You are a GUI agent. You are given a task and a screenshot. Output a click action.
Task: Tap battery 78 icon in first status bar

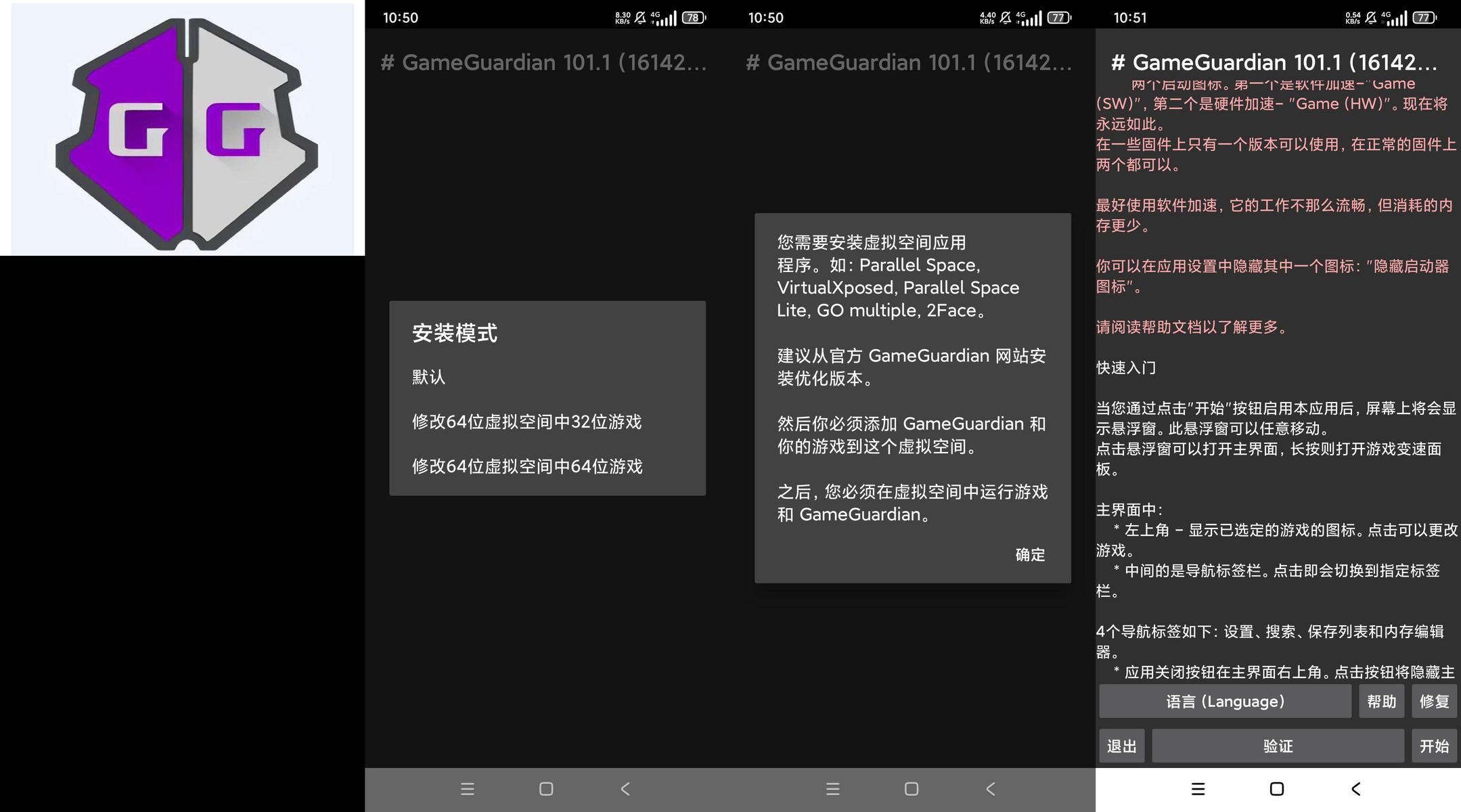(694, 18)
